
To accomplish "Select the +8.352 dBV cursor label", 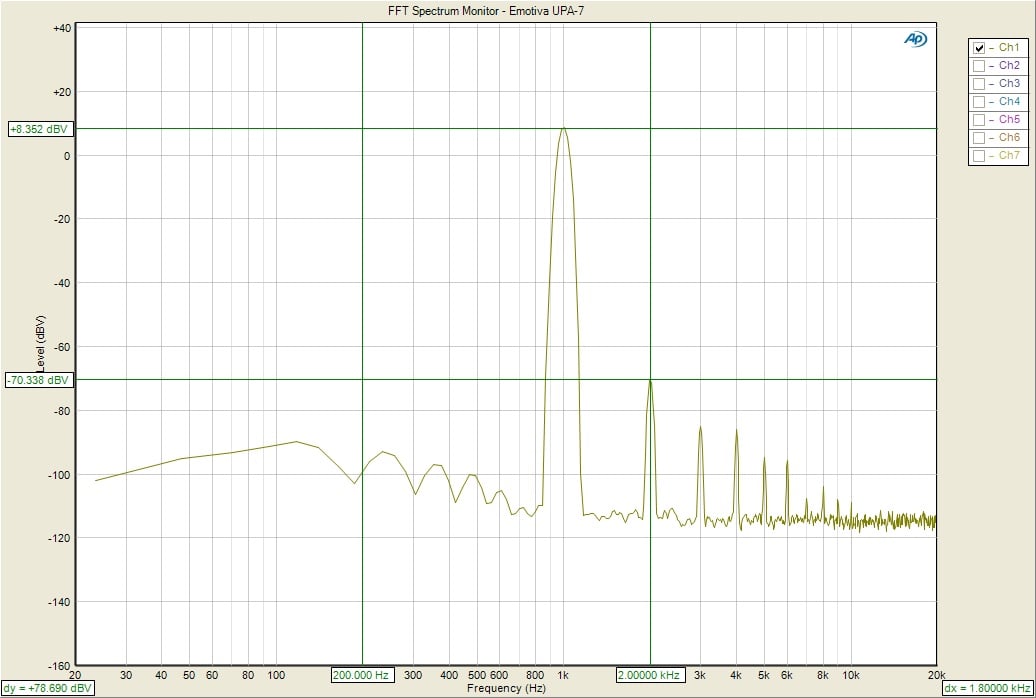I will pyautogui.click(x=38, y=129).
